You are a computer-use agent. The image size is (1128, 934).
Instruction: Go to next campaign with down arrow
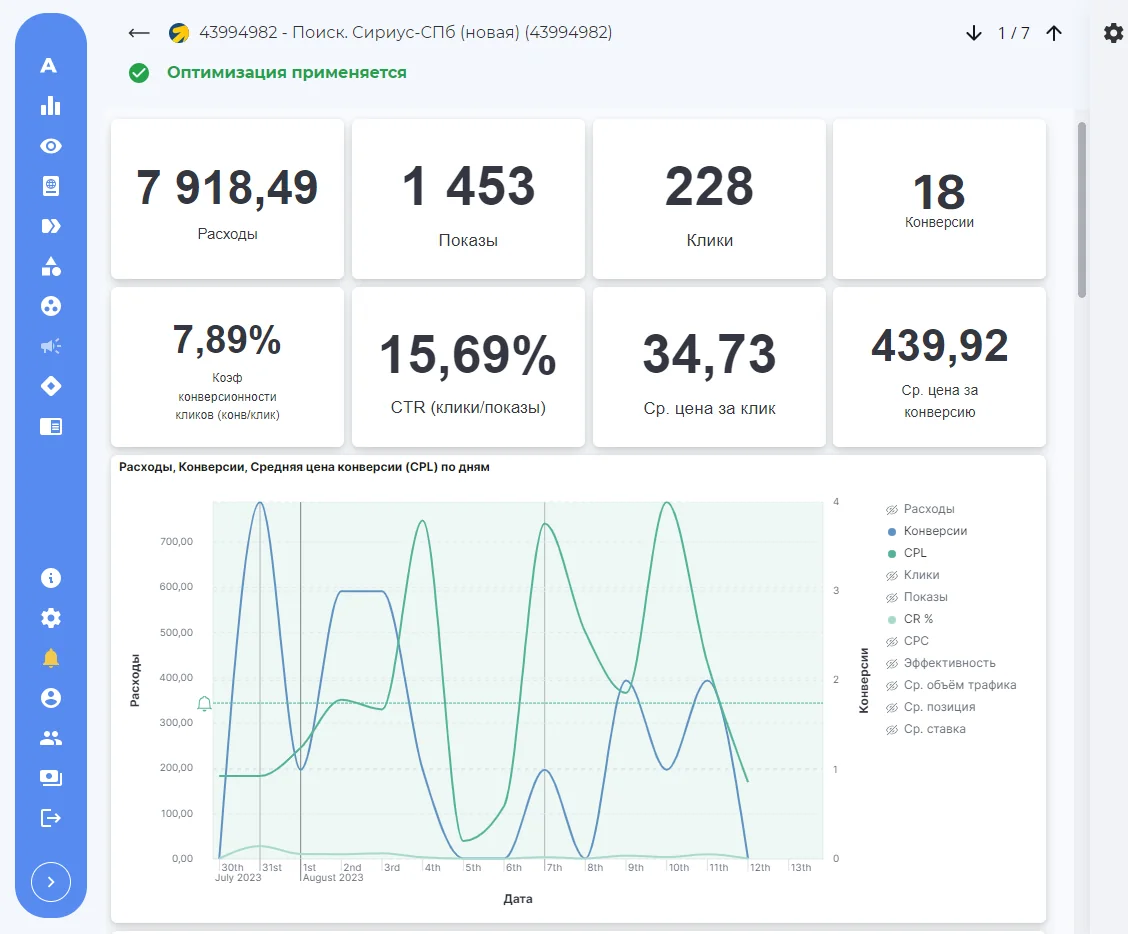click(x=973, y=33)
